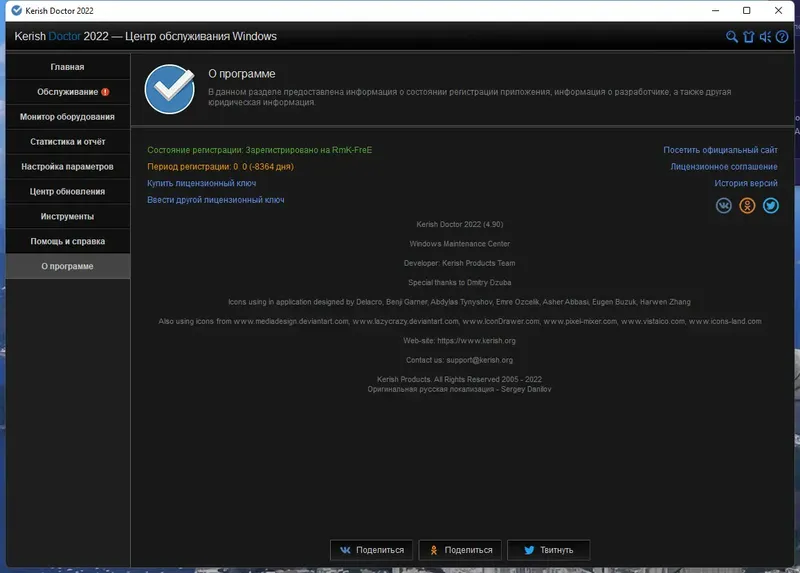Image resolution: width=800 pixels, height=573 pixels.
Task: Click Ввести другой лицензионный ключ
Action: coord(216,200)
